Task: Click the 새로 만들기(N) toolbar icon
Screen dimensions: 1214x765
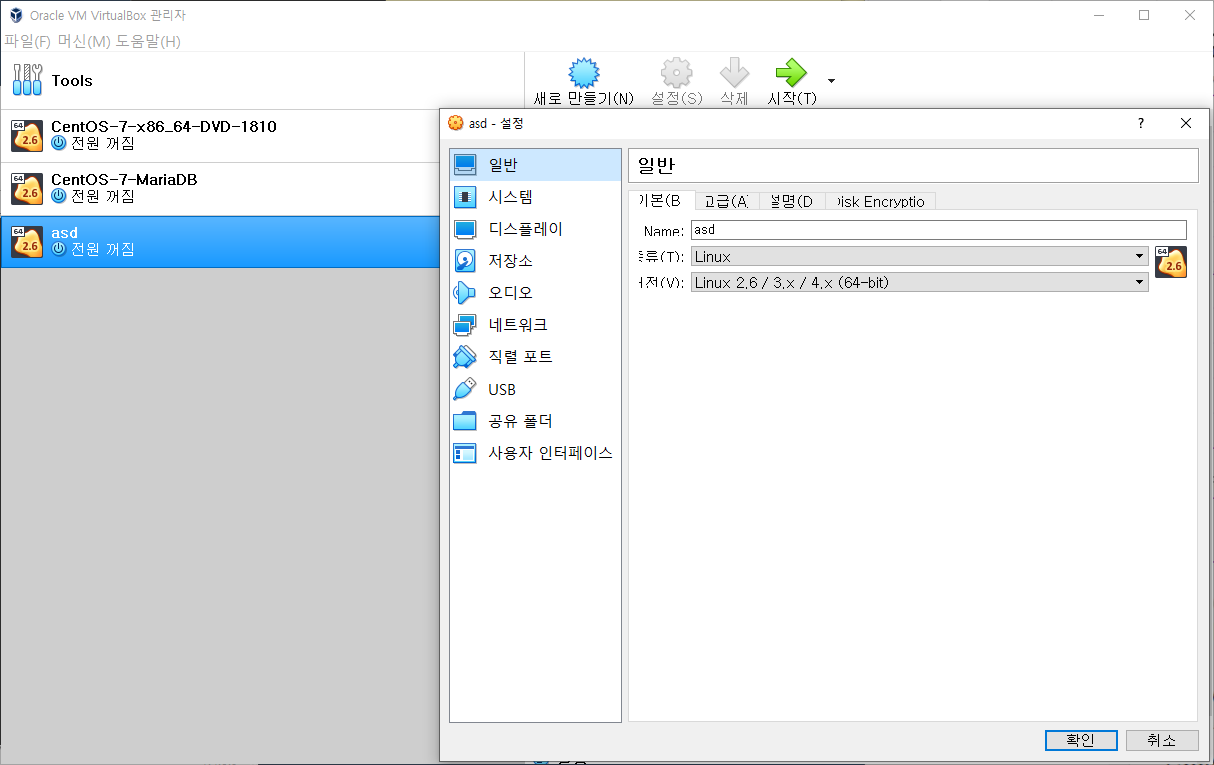Action: [x=583, y=73]
